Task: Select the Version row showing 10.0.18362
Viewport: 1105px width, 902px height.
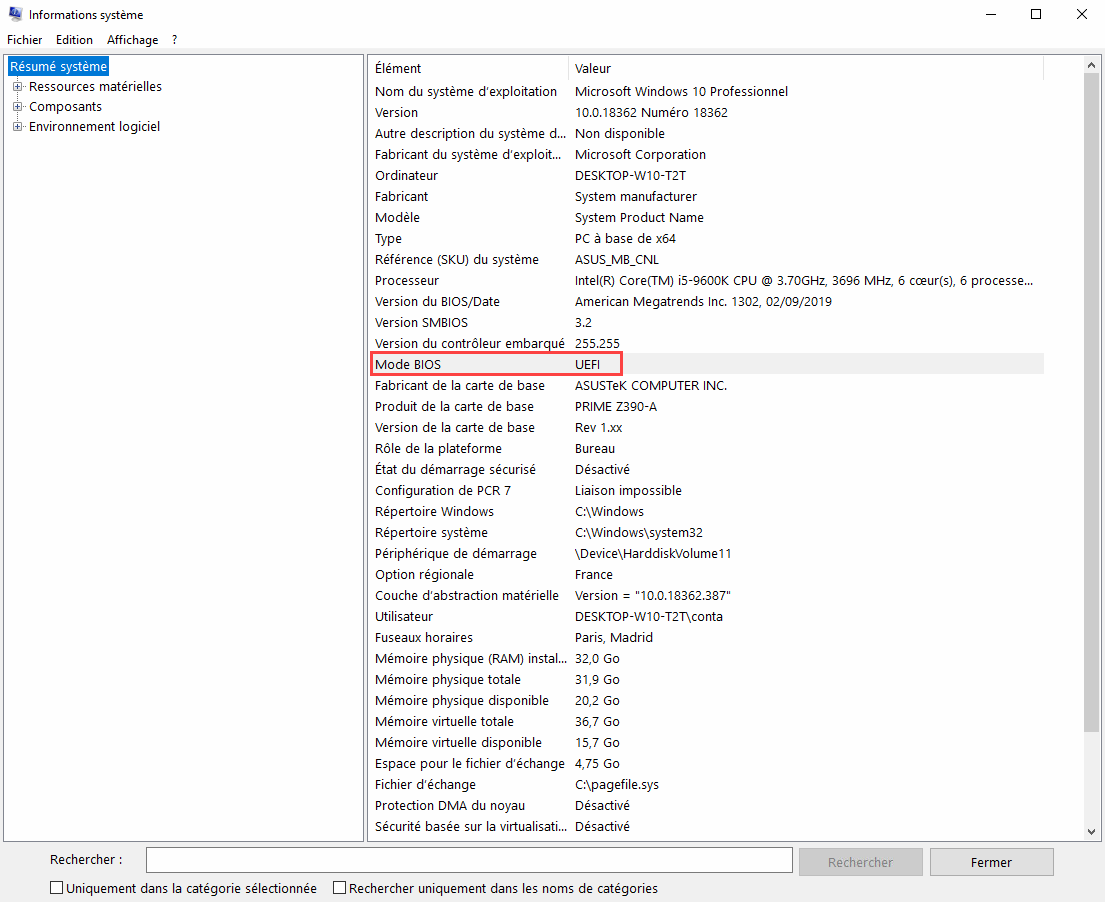Action: point(707,113)
